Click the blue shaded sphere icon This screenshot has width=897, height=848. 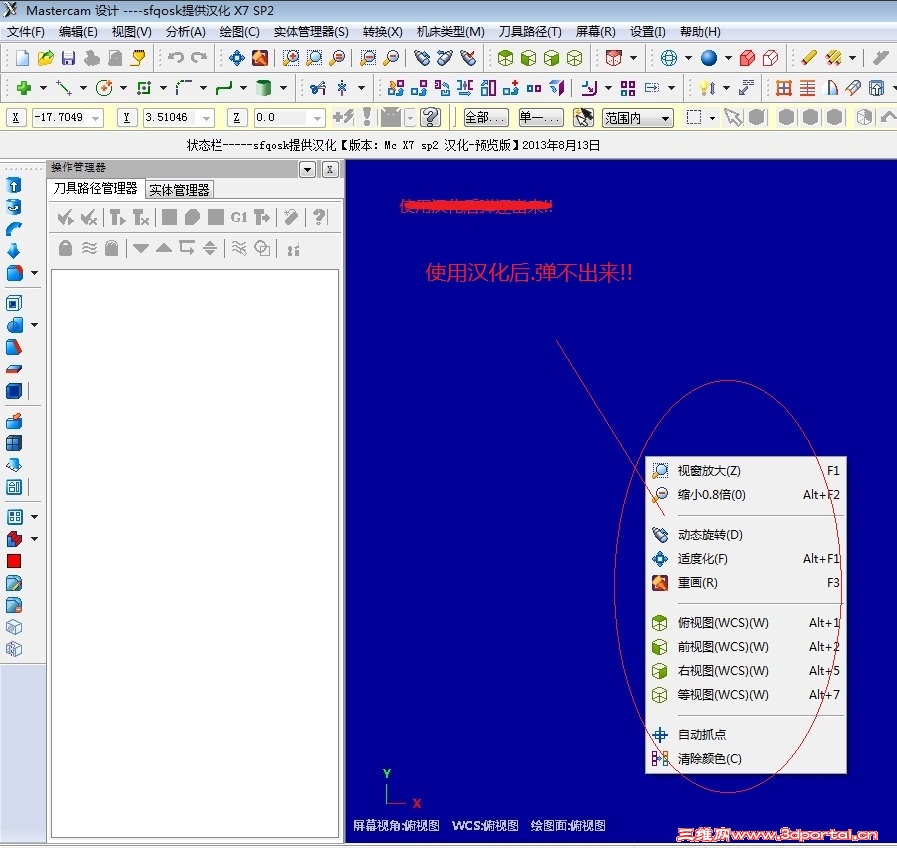coord(709,58)
